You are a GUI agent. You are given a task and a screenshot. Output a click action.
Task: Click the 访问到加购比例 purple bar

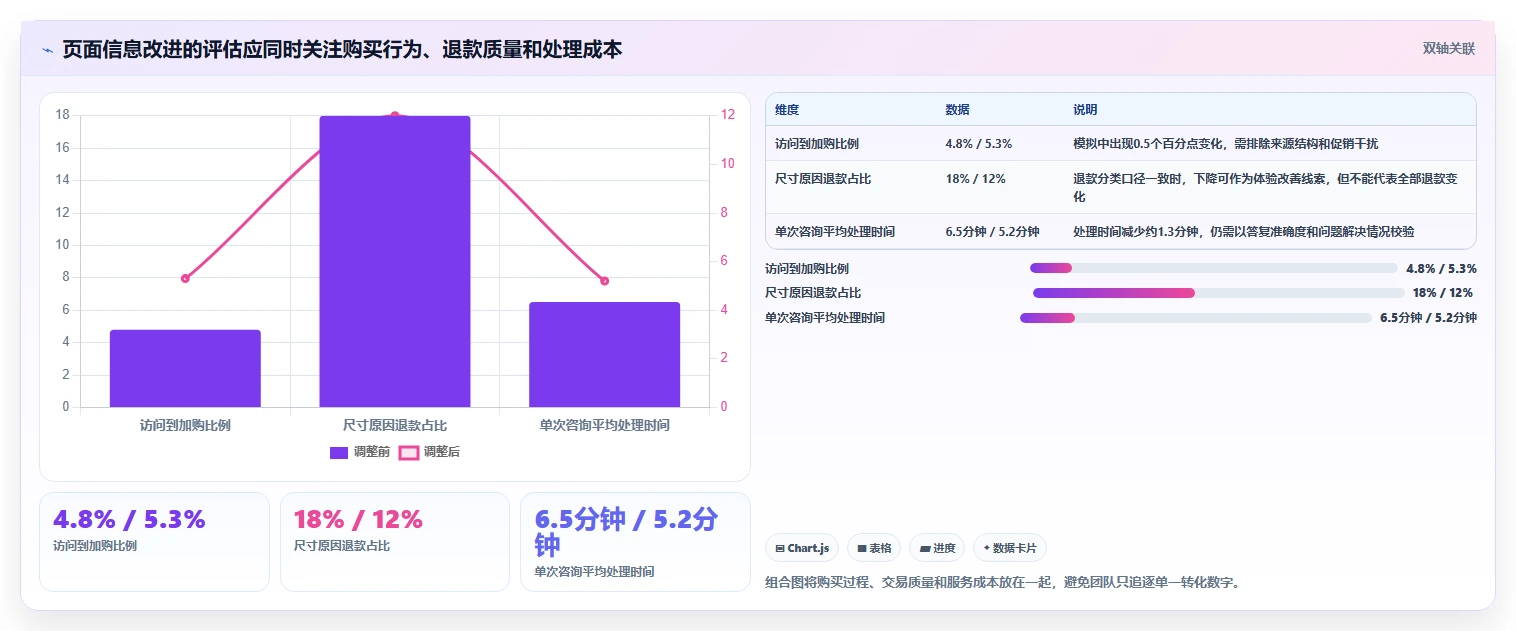185,368
